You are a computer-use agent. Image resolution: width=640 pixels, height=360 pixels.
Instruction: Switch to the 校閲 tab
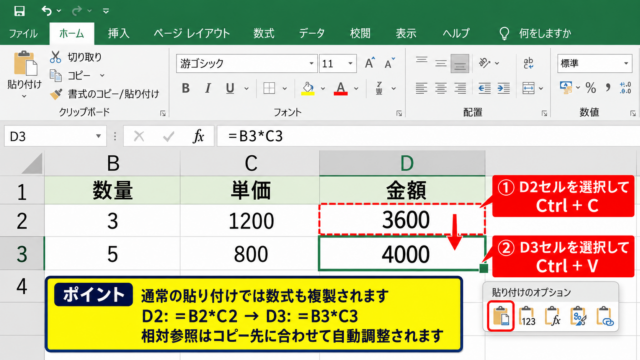(360, 33)
